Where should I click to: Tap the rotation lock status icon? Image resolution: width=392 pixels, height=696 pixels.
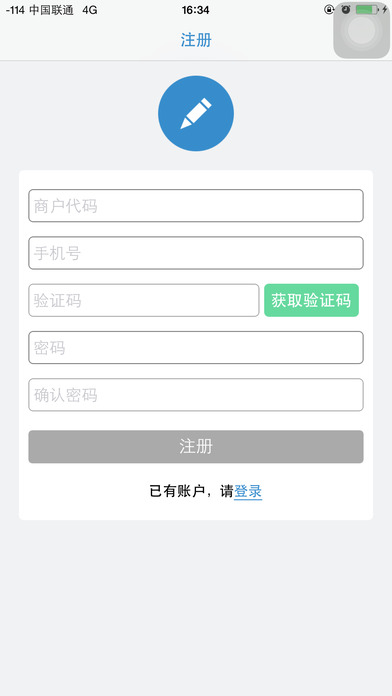[x=329, y=10]
